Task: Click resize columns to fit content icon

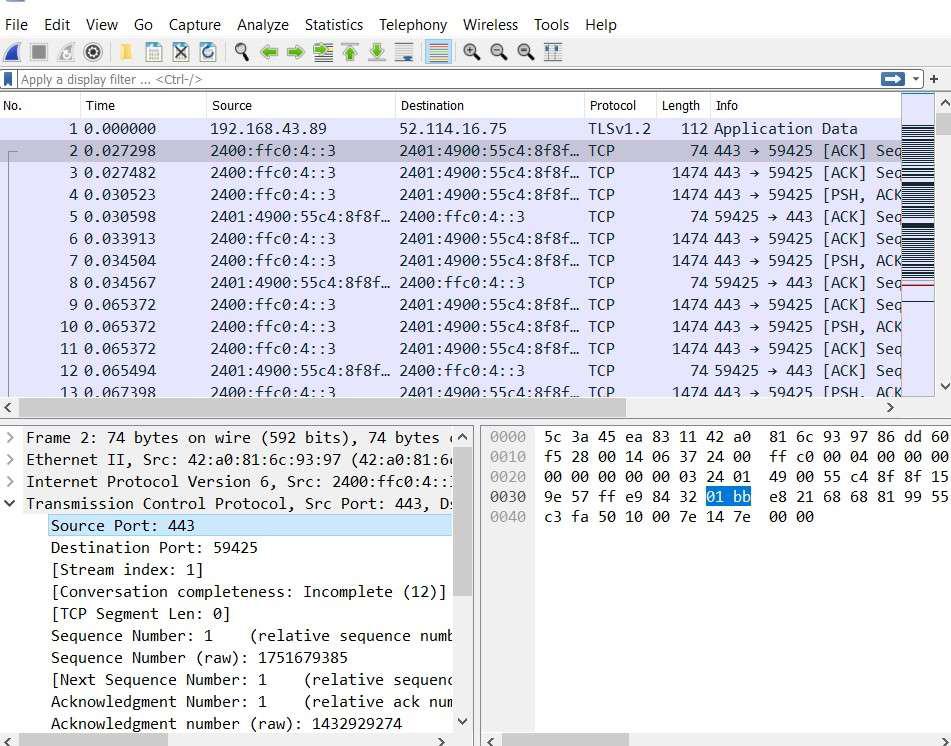Action: click(553, 53)
